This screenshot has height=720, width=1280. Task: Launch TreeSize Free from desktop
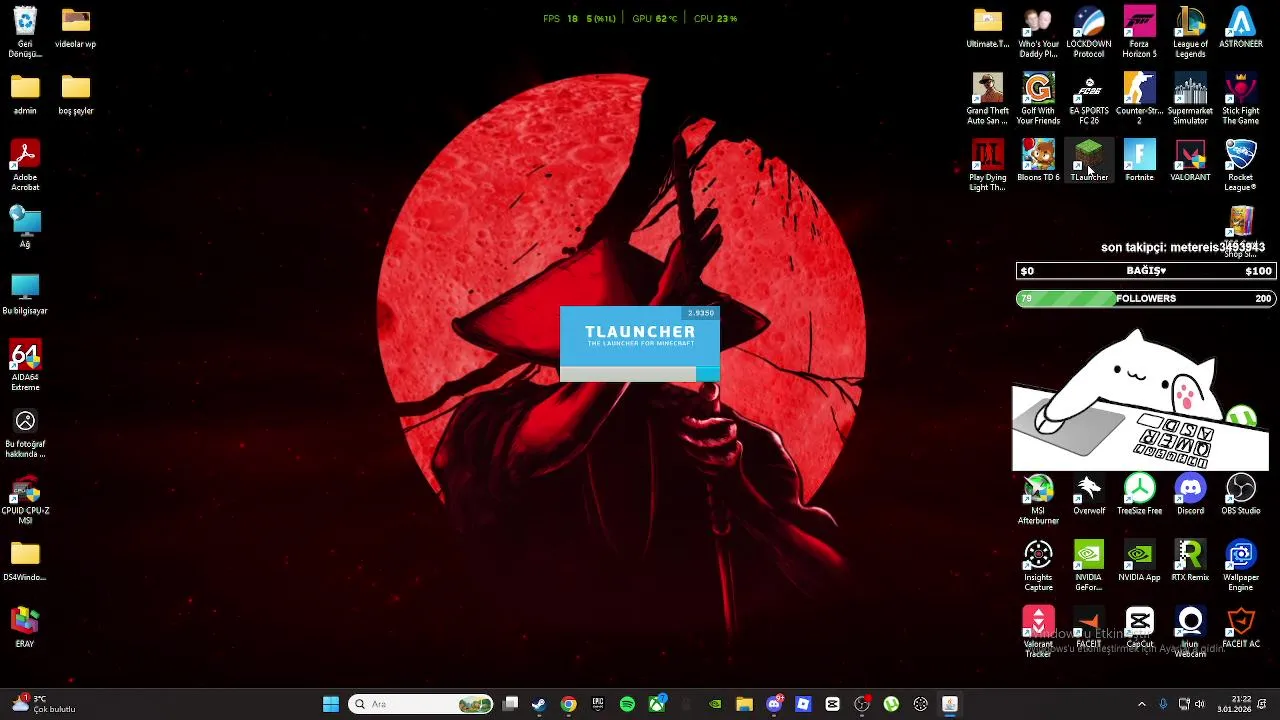pyautogui.click(x=1139, y=495)
